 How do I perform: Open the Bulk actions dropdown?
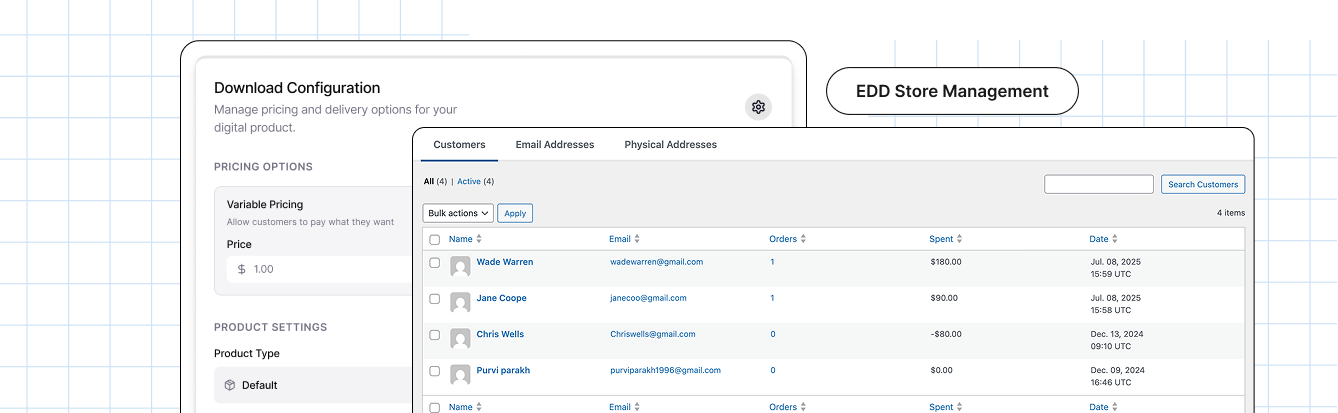pos(458,213)
